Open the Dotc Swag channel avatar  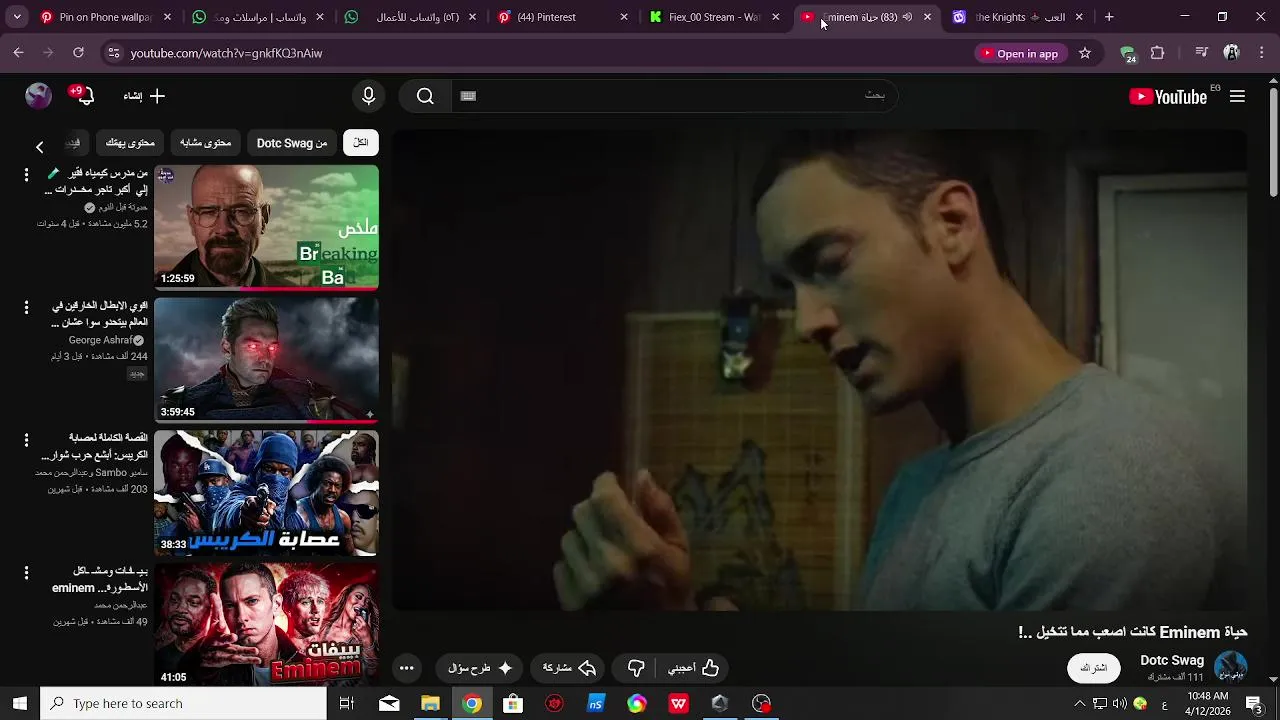[x=1230, y=667]
